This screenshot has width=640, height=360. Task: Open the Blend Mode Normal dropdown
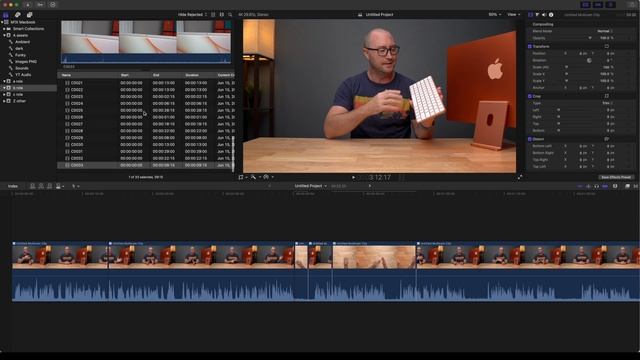pyautogui.click(x=605, y=31)
